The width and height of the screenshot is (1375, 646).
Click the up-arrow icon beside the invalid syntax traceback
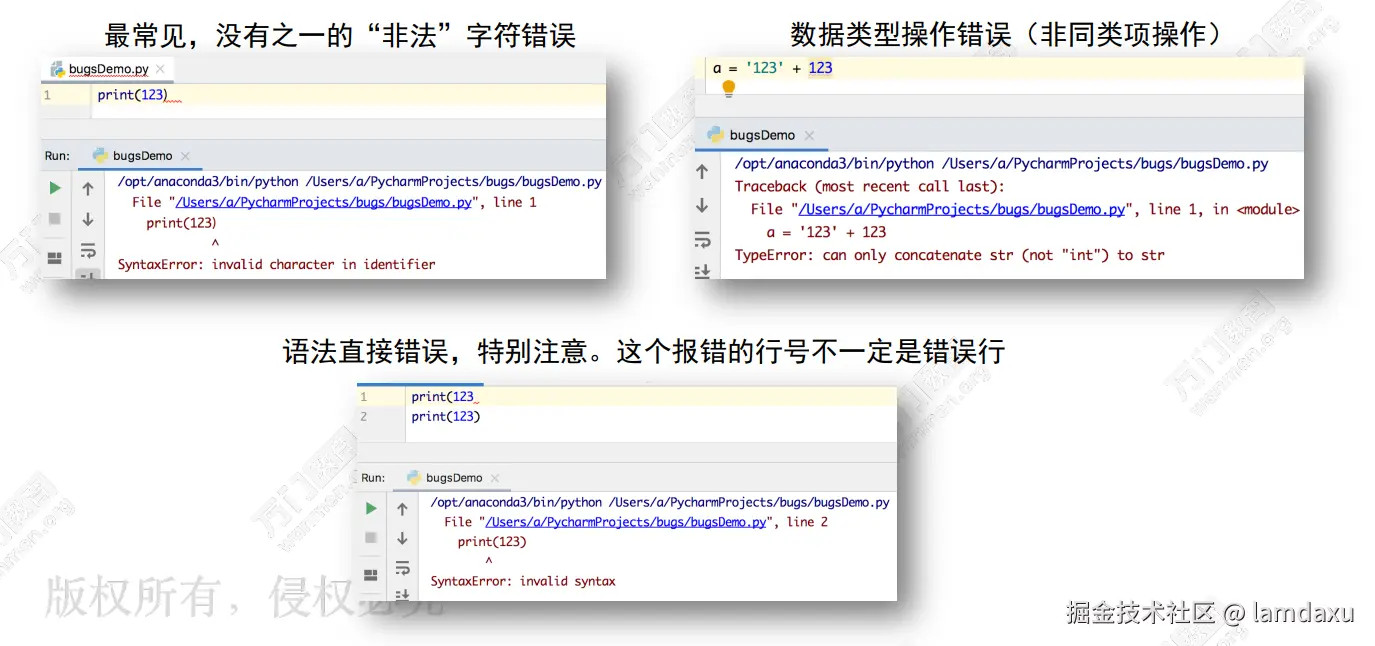(402, 509)
